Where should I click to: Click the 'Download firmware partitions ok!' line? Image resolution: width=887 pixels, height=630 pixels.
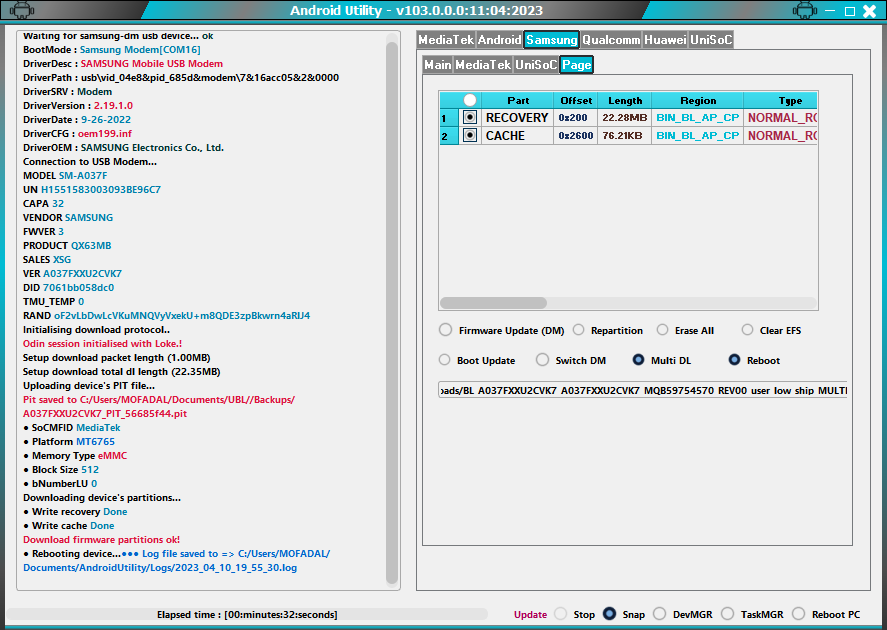pyautogui.click(x=101, y=540)
